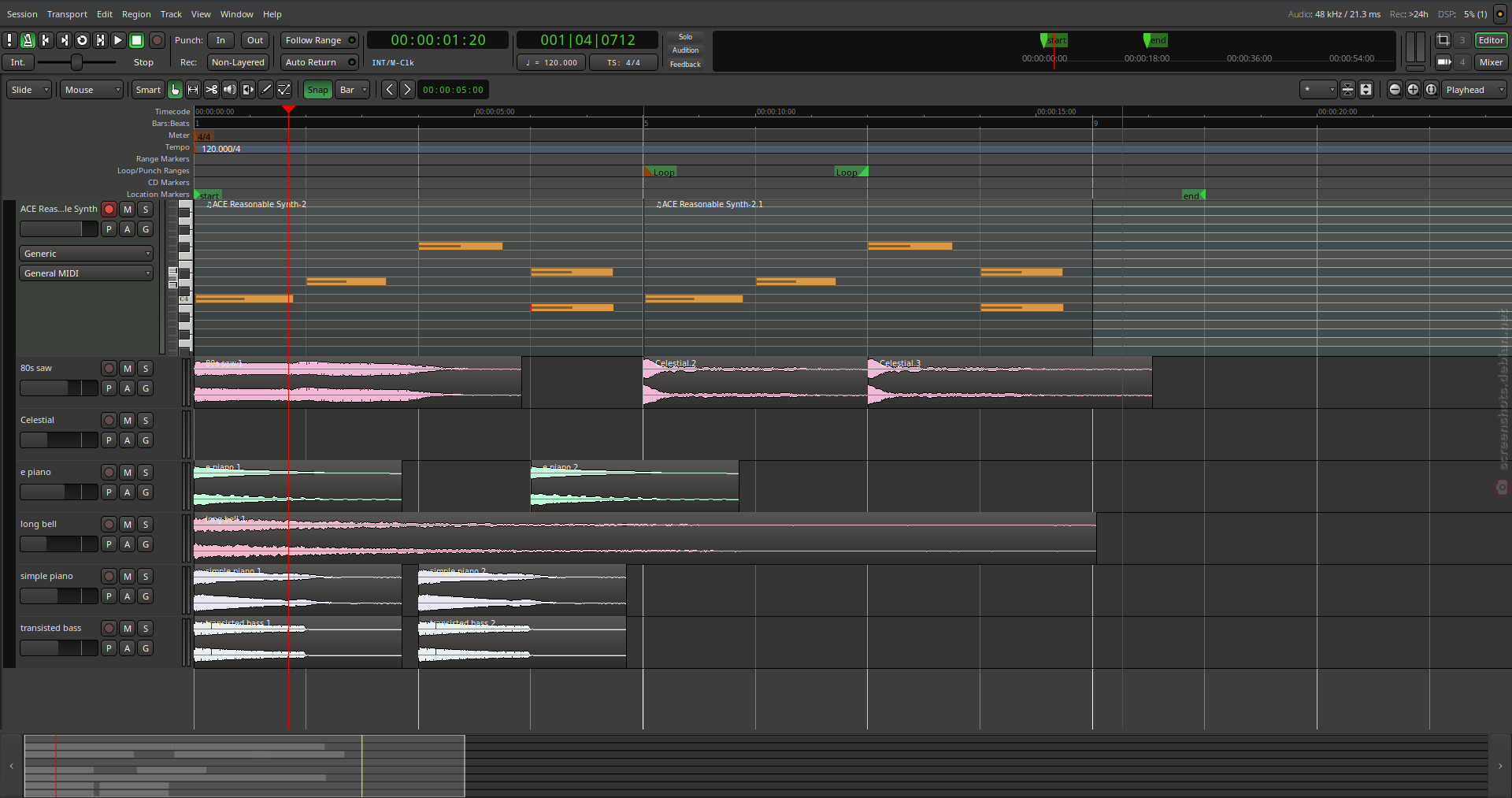
Task: Open the Mouse edit point dropdown
Action: click(91, 90)
